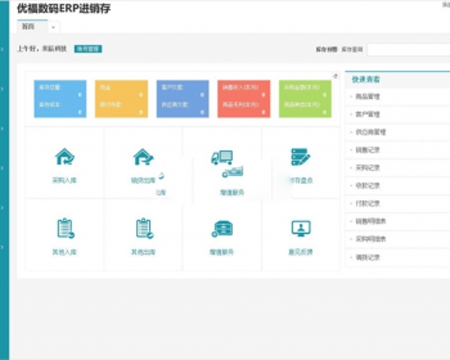Click the orange 现金 stat card

121,99
